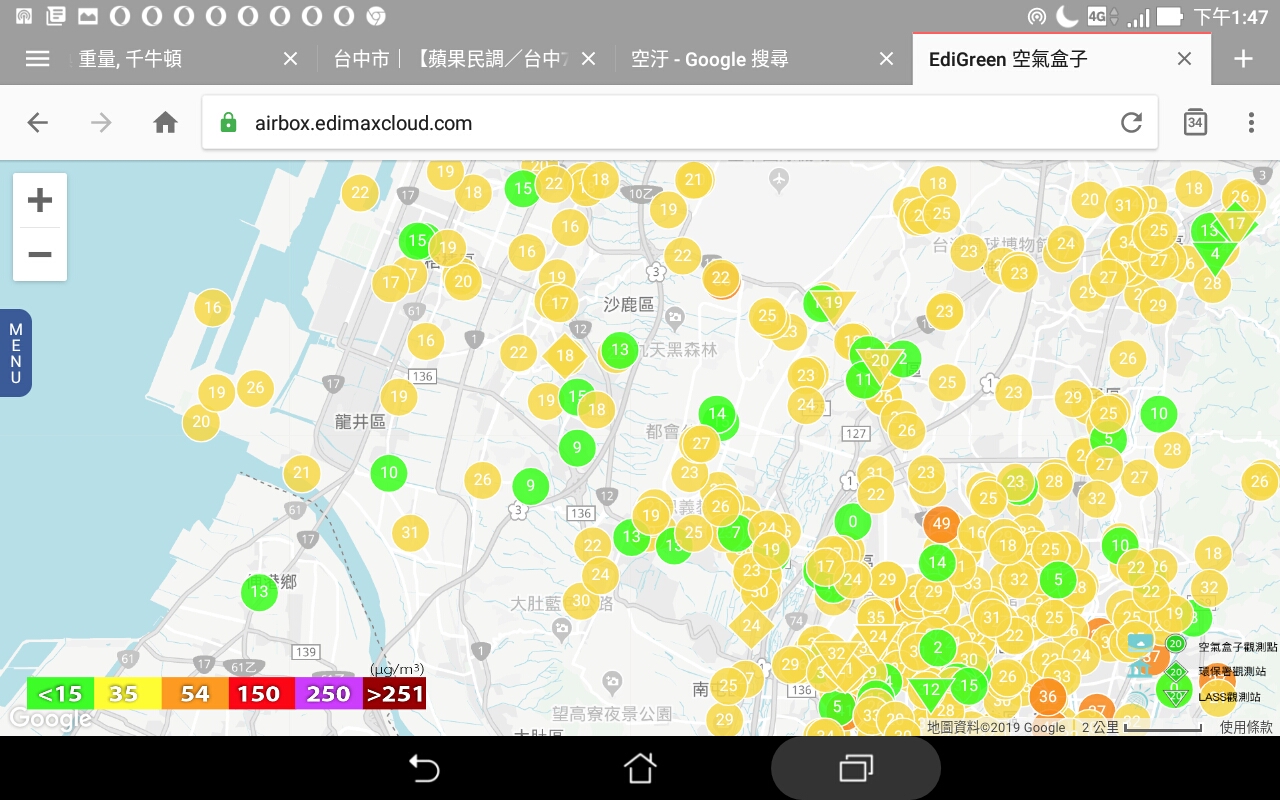The height and width of the screenshot is (800, 1280).
Task: Select the diamond-shaped 24 station marker
Action: (x=751, y=626)
